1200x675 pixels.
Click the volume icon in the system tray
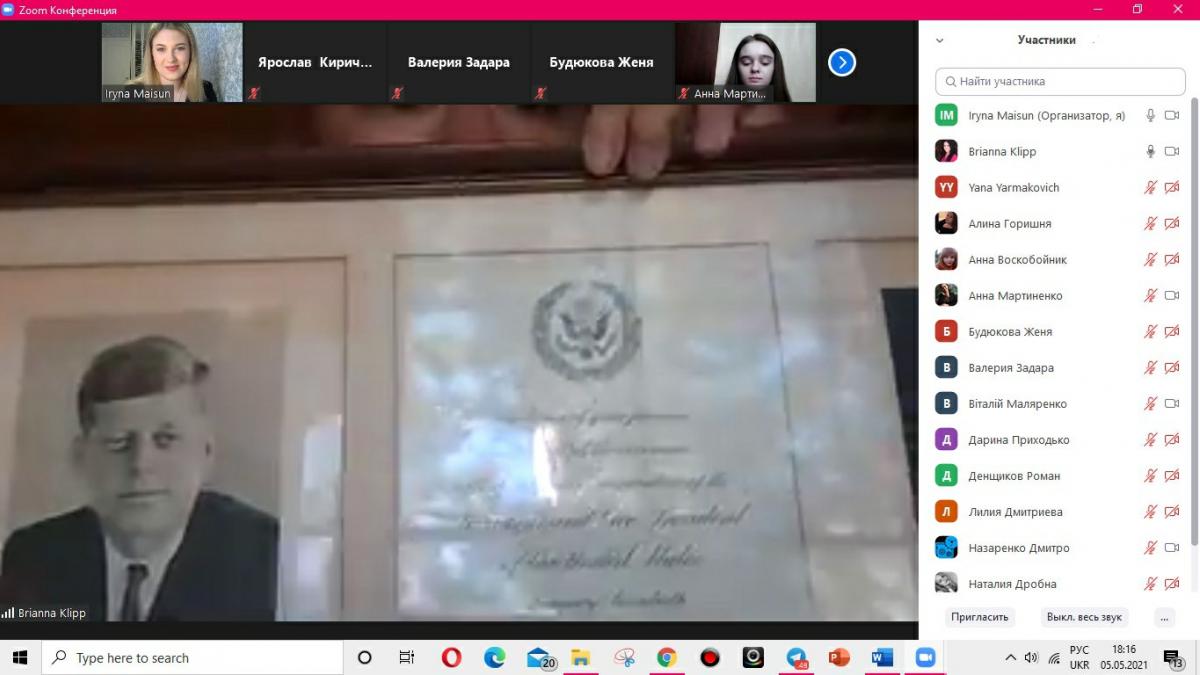(x=1032, y=657)
